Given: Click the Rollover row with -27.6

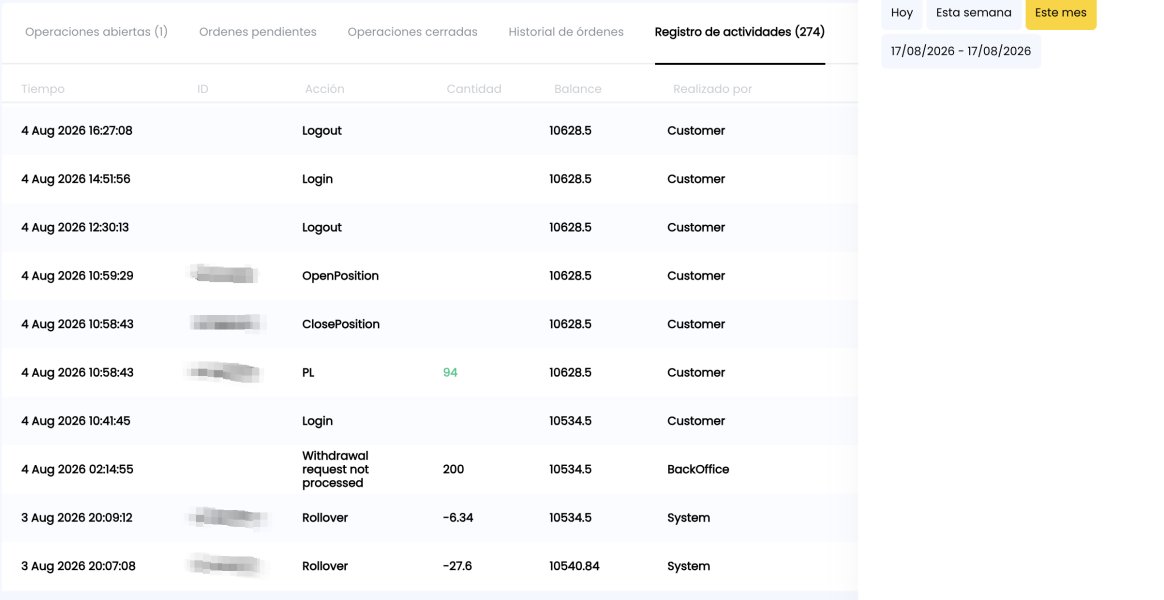Looking at the screenshot, I should (x=429, y=566).
